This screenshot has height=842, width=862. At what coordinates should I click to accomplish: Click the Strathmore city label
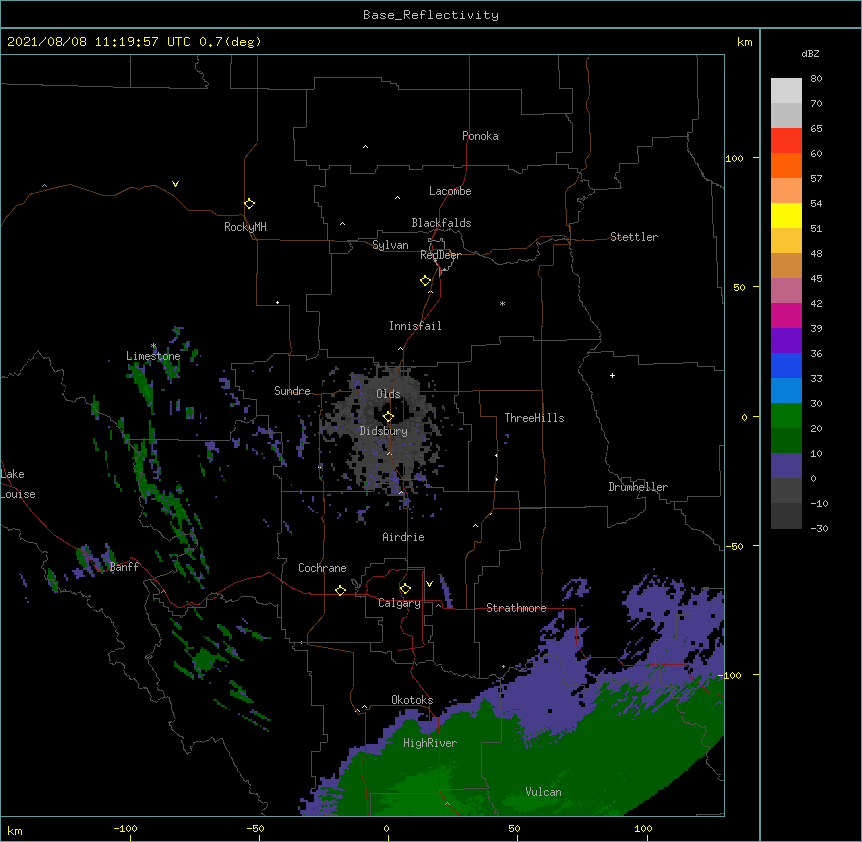coord(516,608)
